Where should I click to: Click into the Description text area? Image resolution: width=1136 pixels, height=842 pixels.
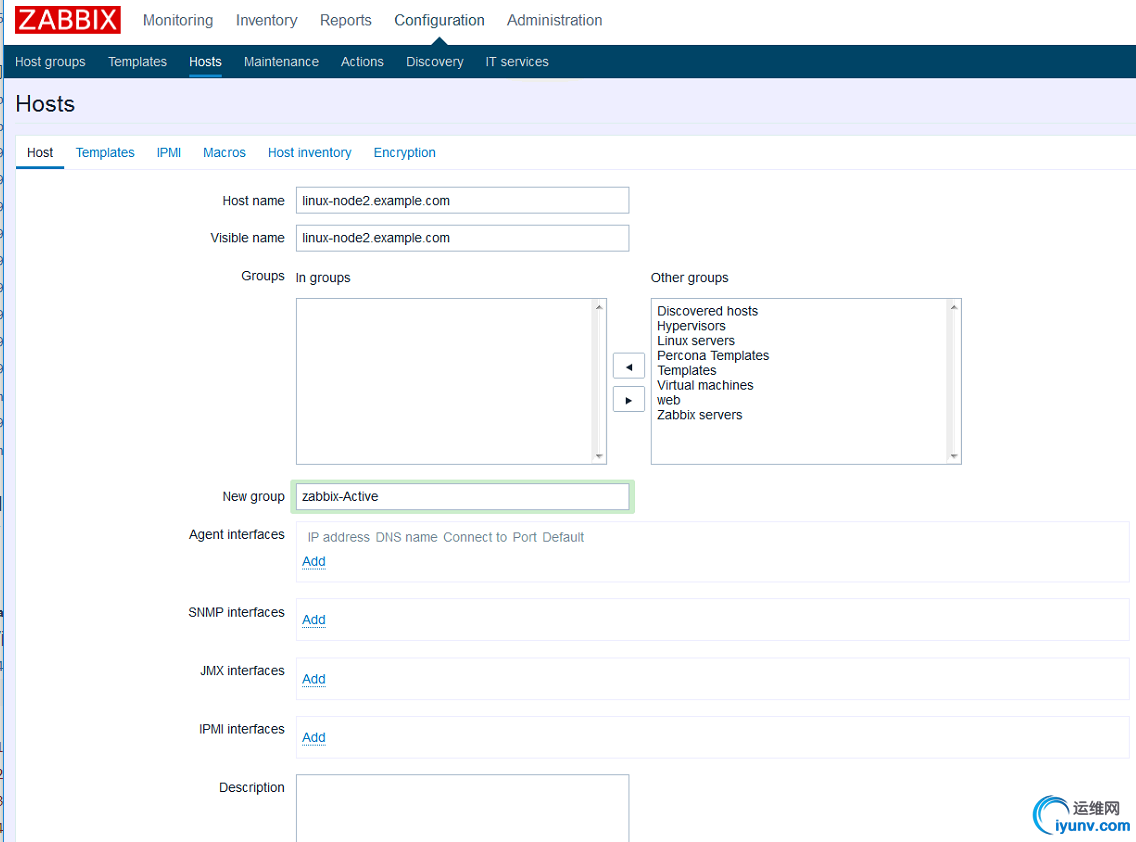tap(462, 808)
